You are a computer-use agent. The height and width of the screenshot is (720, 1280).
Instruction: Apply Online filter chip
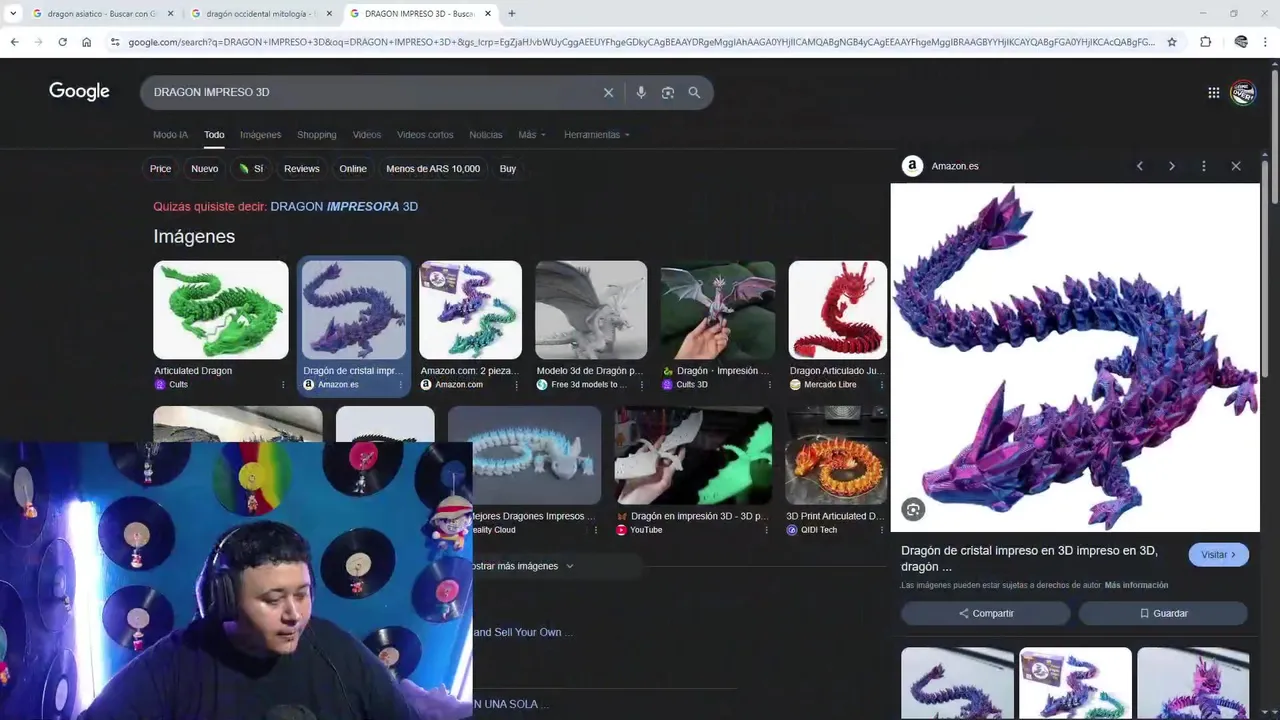coord(353,169)
